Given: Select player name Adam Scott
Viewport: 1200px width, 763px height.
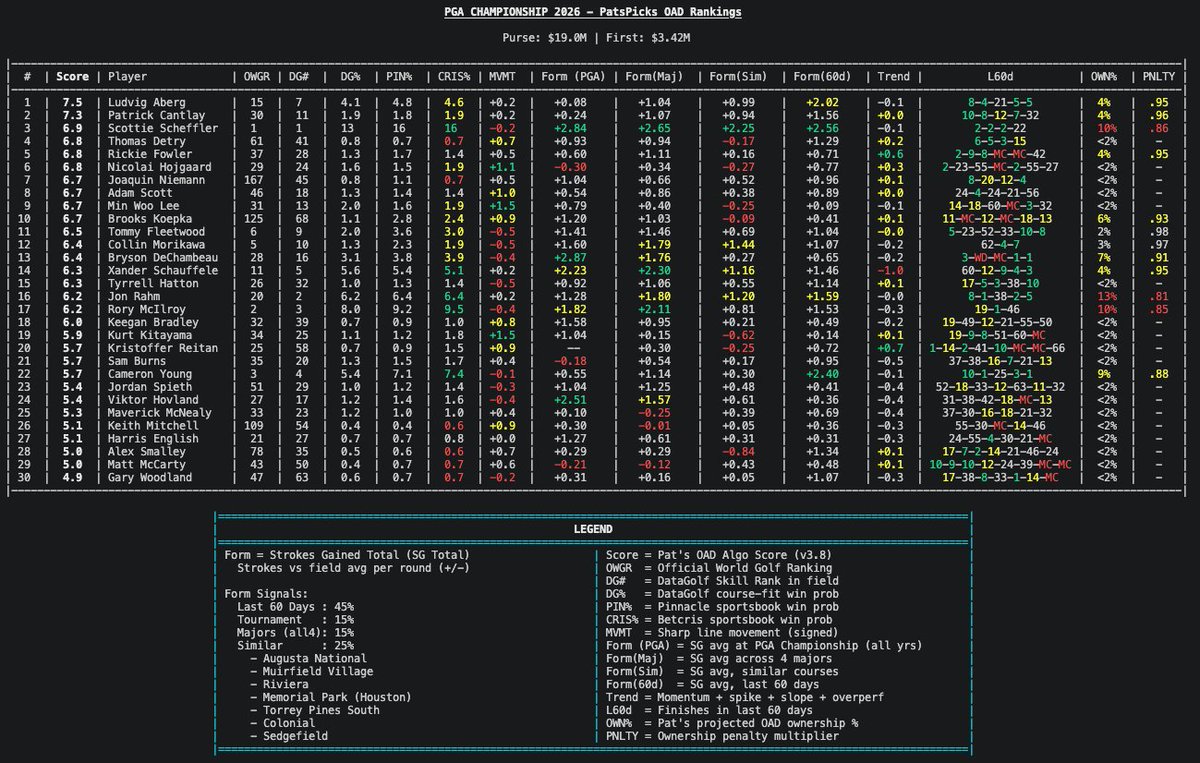Looking at the screenshot, I should [141, 193].
